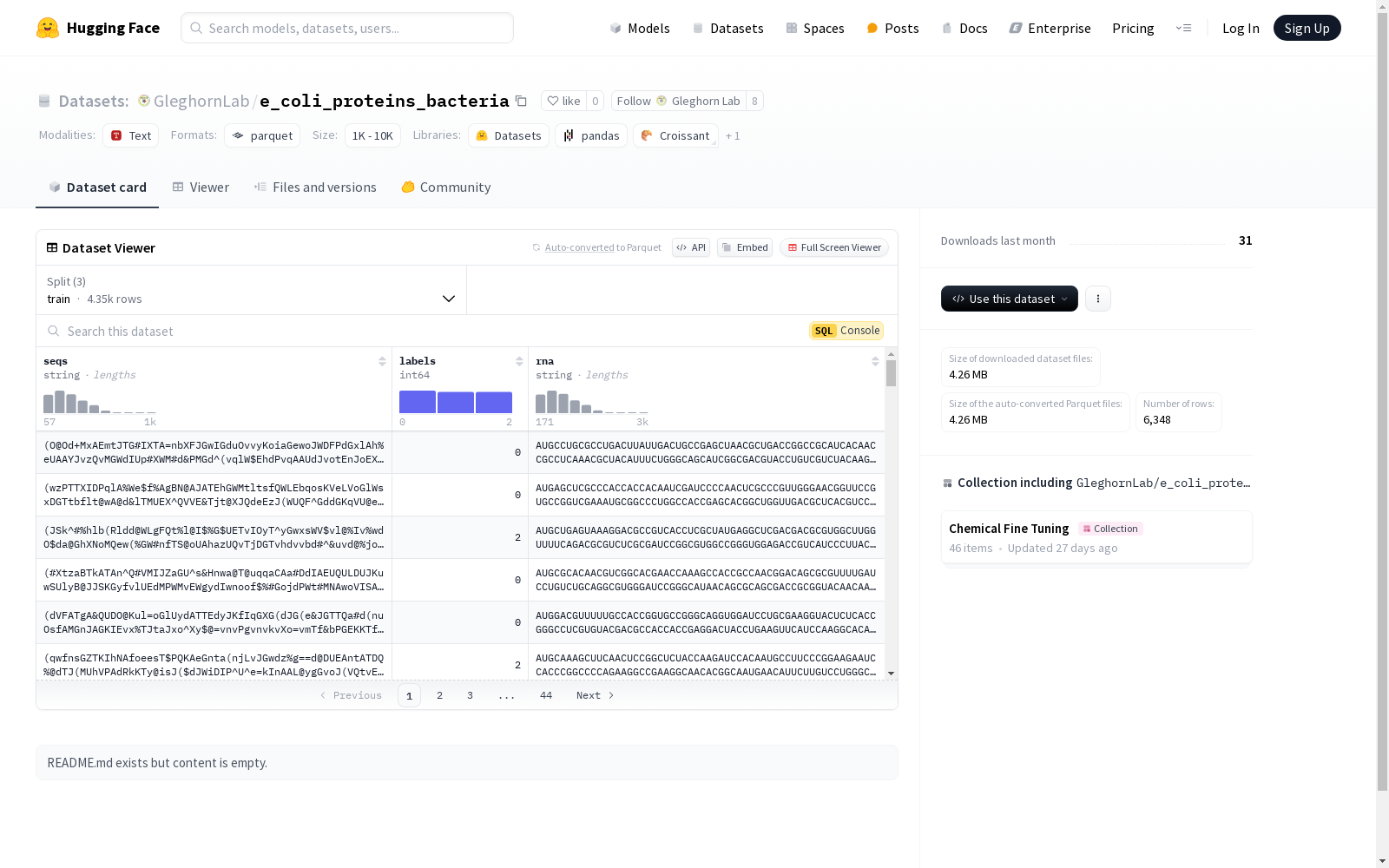Open the Community tab
The width and height of the screenshot is (1389, 868).
pos(446,187)
